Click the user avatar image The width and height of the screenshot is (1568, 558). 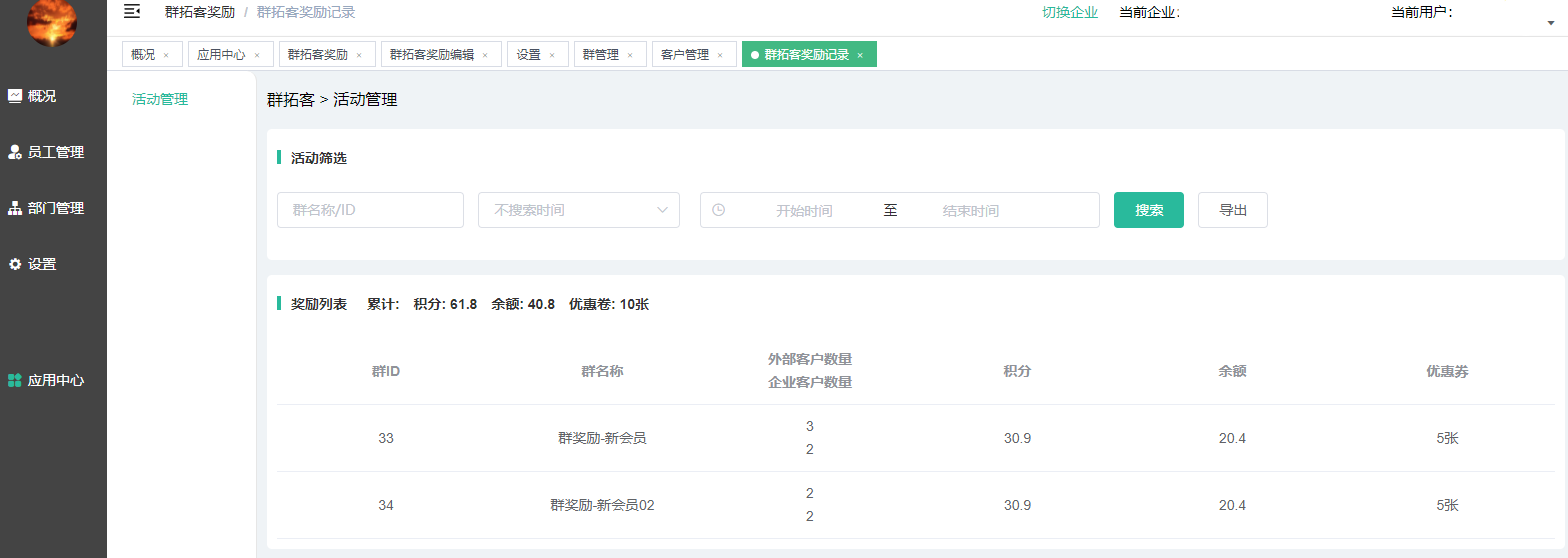(x=51, y=22)
